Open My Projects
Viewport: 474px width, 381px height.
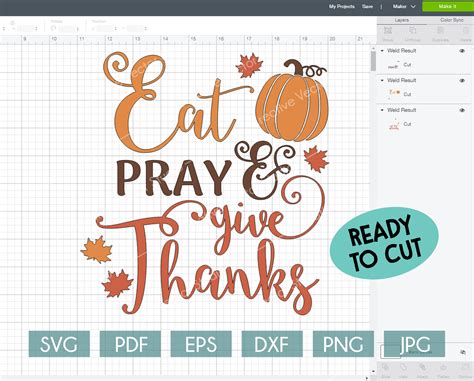(342, 6)
